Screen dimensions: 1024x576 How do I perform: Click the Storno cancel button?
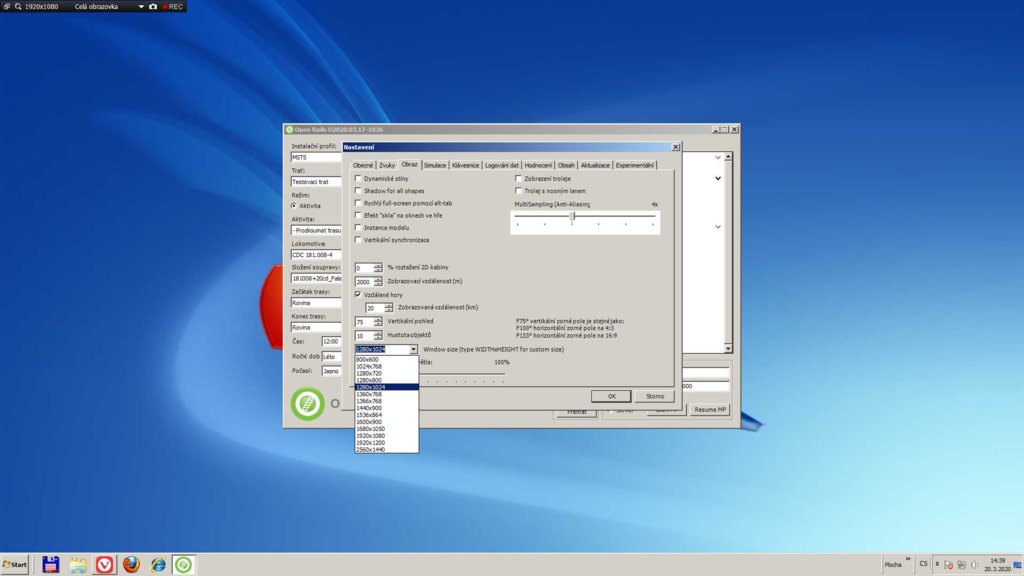[654, 396]
